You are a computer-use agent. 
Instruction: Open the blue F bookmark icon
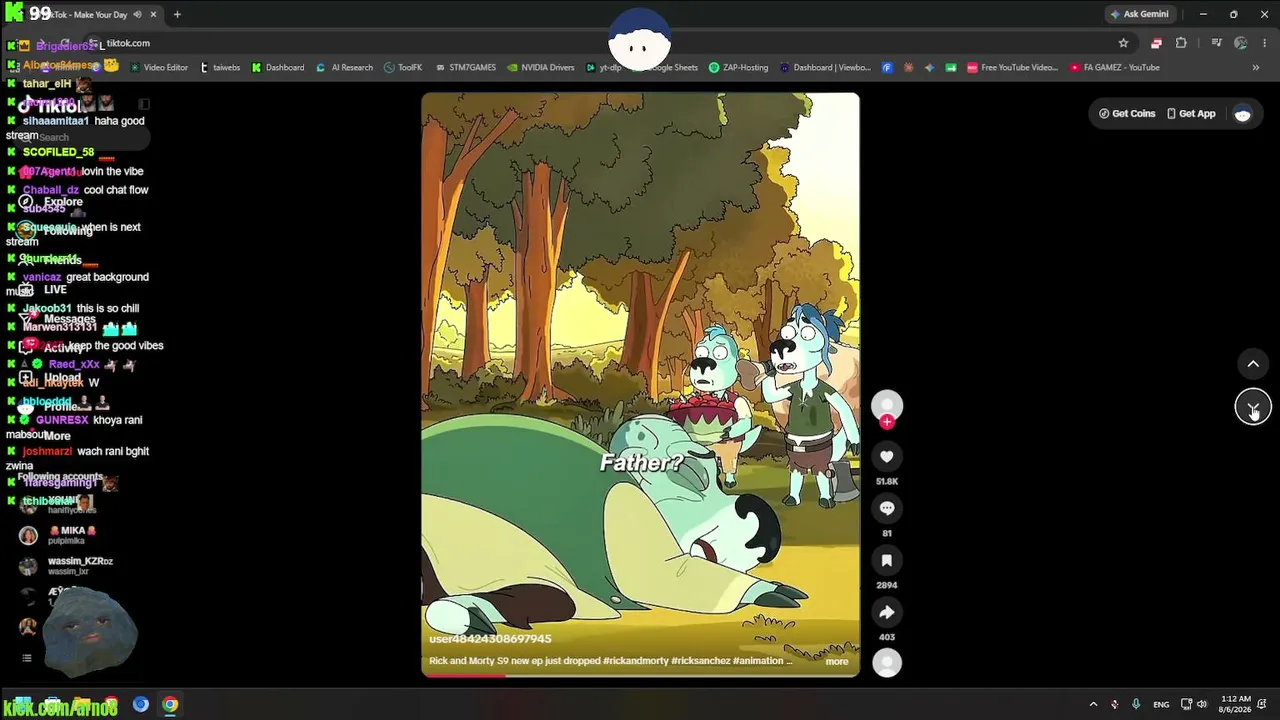coord(887,68)
